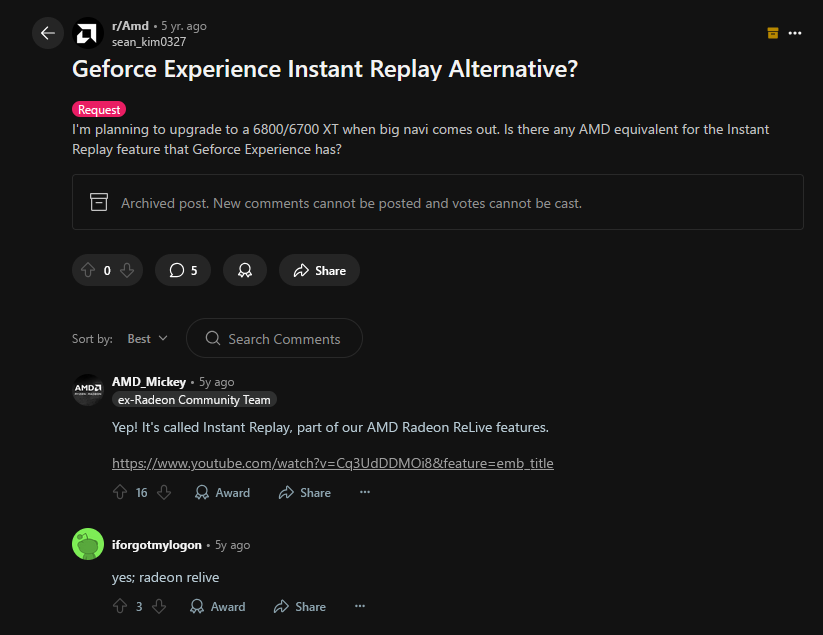The height and width of the screenshot is (635, 823).
Task: Open more options on iforgotmylogon's comment
Action: [360, 606]
